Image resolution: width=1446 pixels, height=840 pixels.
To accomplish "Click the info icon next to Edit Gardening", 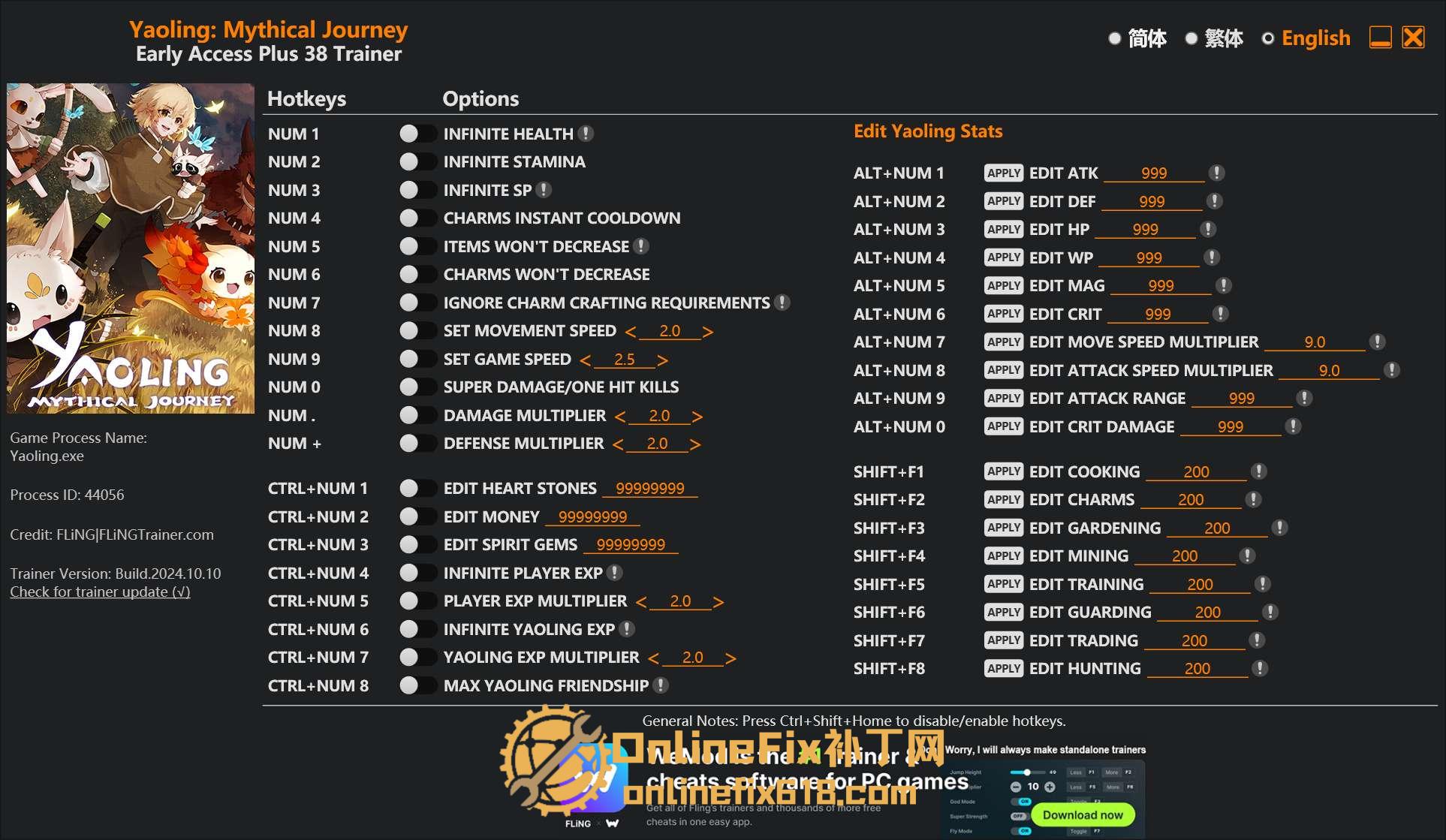I will tap(1280, 528).
